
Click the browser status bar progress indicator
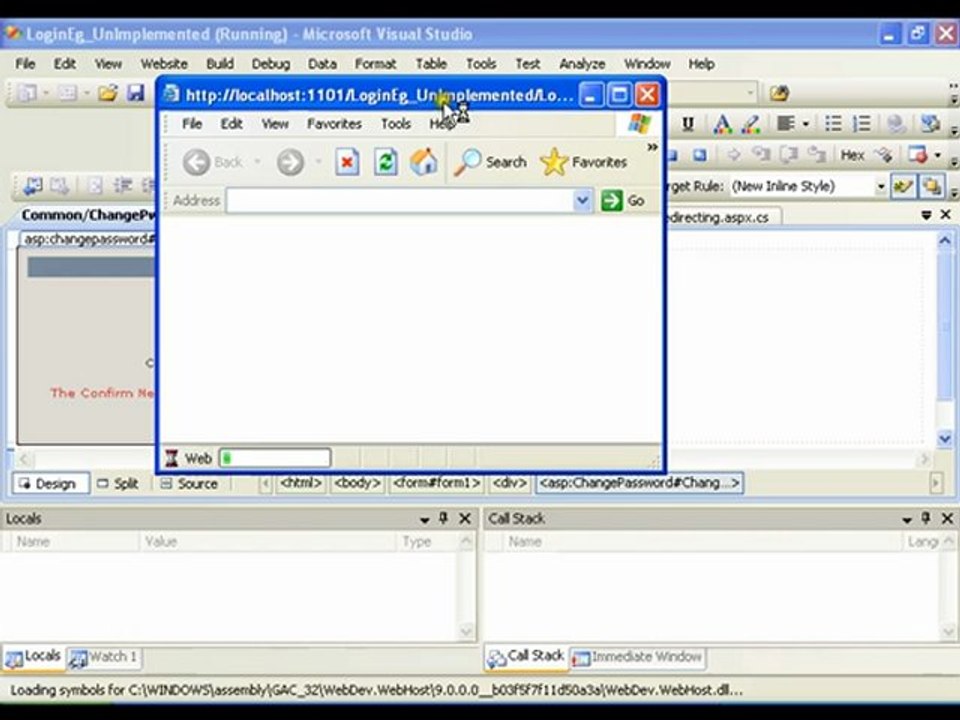click(275, 458)
